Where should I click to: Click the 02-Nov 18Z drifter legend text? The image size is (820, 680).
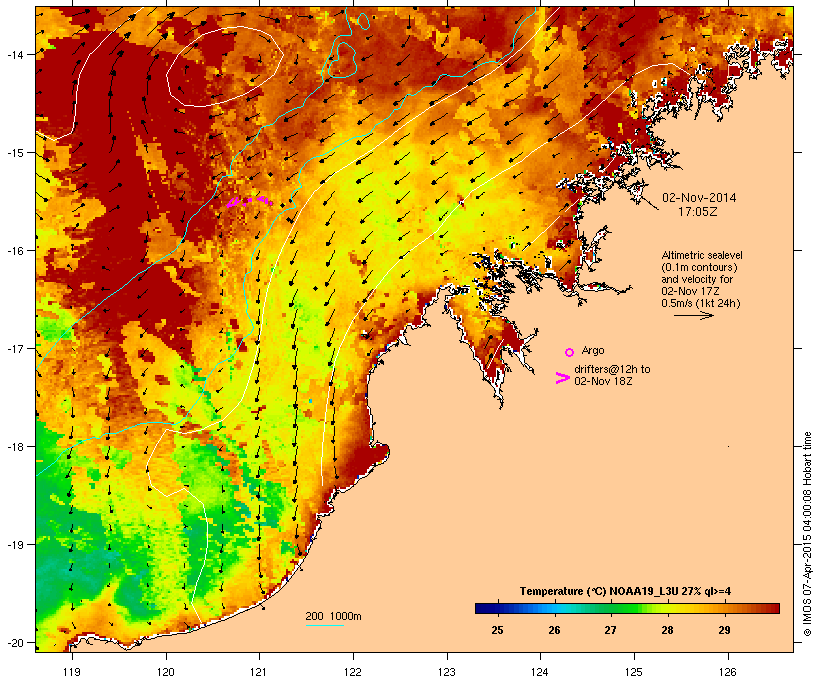603,381
